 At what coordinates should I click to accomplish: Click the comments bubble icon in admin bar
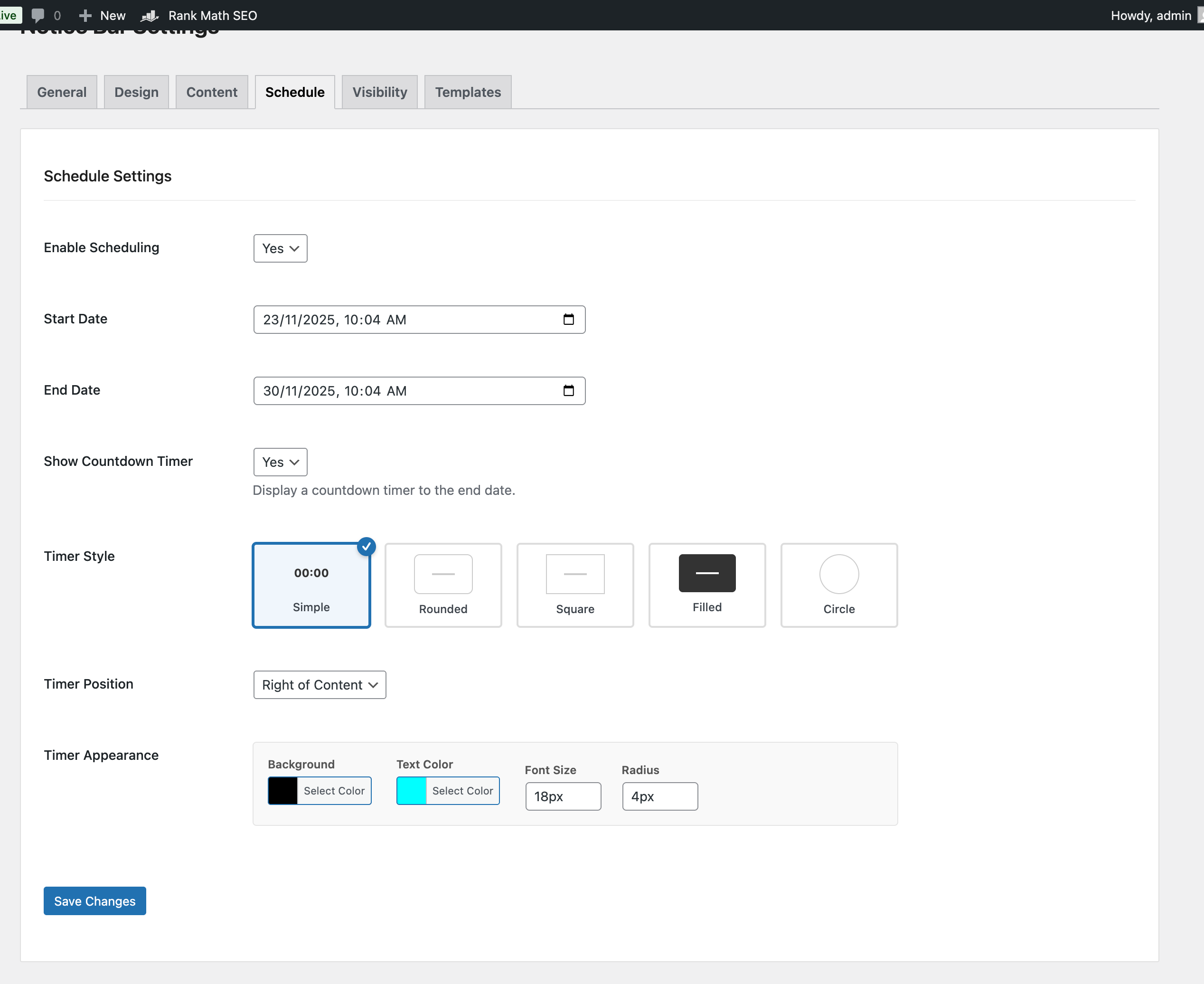pos(38,15)
